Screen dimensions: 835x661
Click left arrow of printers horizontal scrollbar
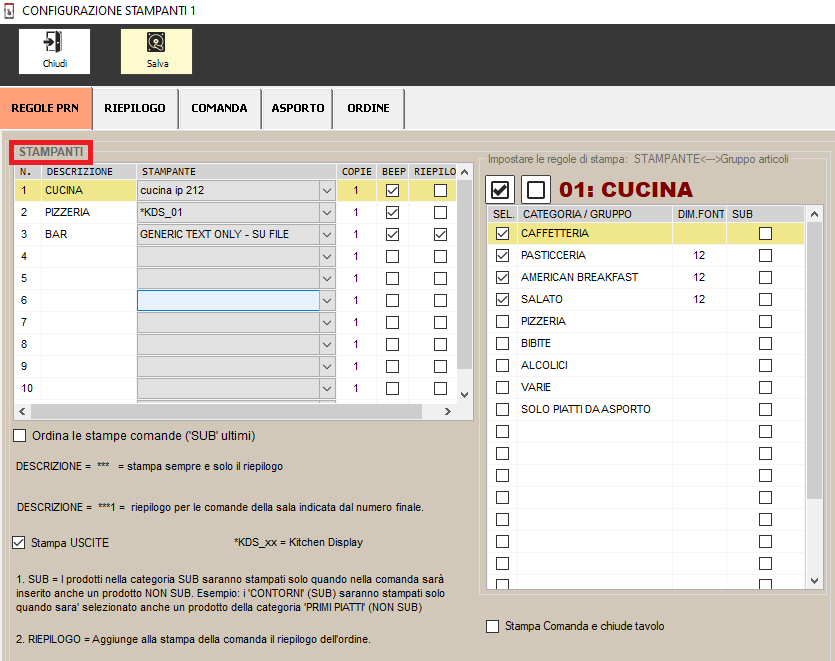[x=22, y=411]
